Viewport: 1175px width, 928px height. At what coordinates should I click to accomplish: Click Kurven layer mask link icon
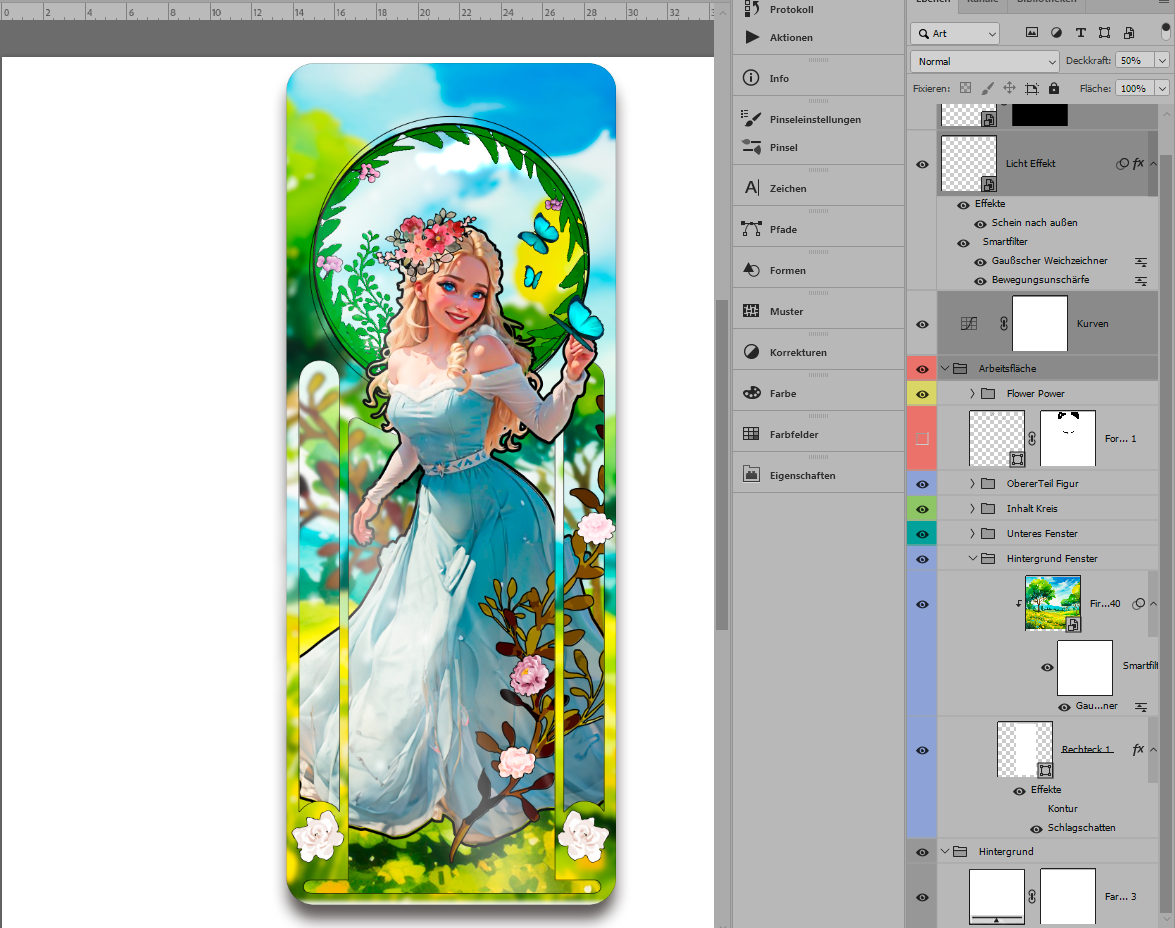click(1003, 323)
